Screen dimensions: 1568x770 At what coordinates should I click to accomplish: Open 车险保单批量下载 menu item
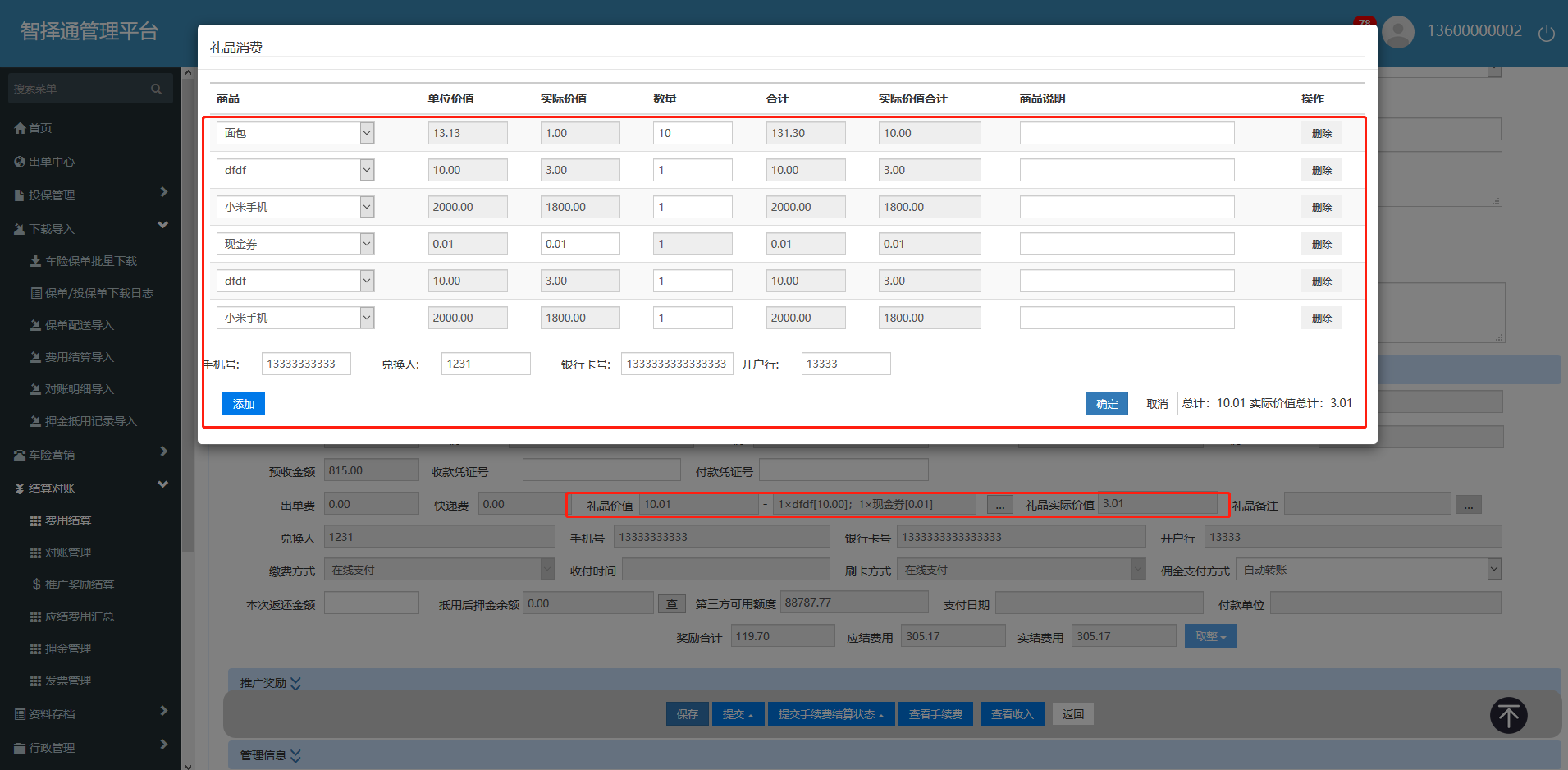coord(90,261)
